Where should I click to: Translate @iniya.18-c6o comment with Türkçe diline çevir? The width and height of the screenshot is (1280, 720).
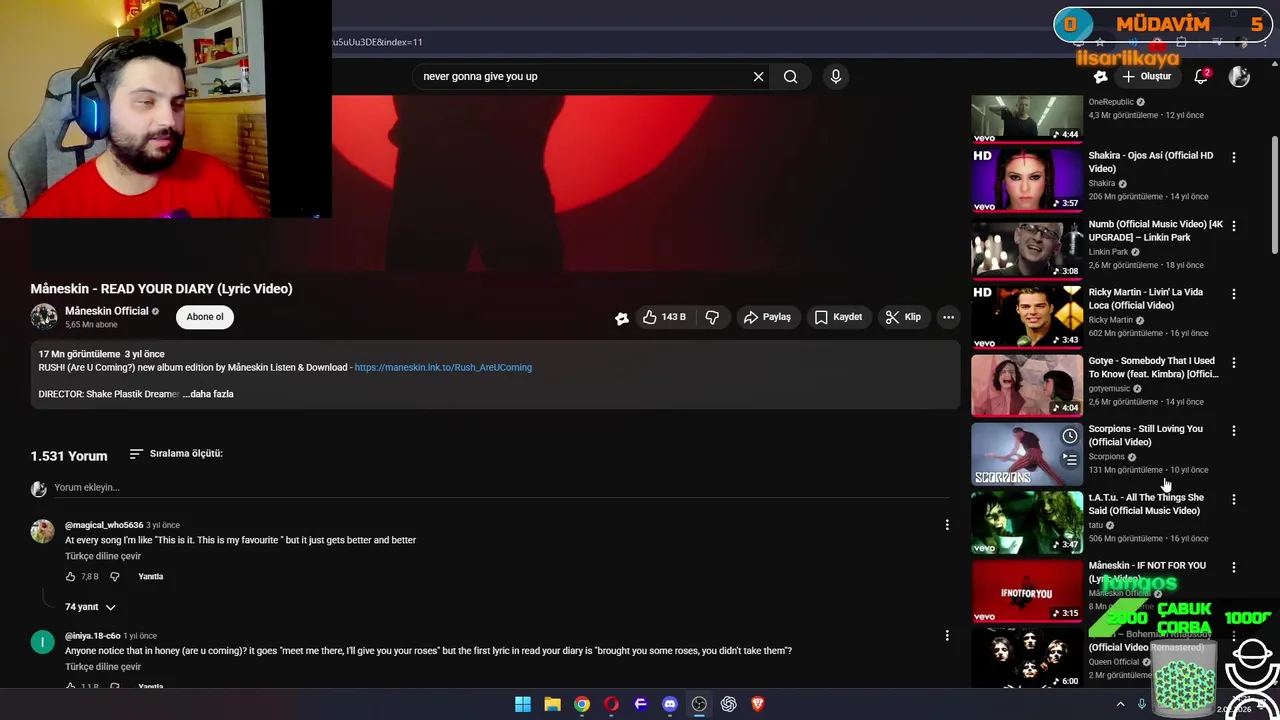pos(103,667)
